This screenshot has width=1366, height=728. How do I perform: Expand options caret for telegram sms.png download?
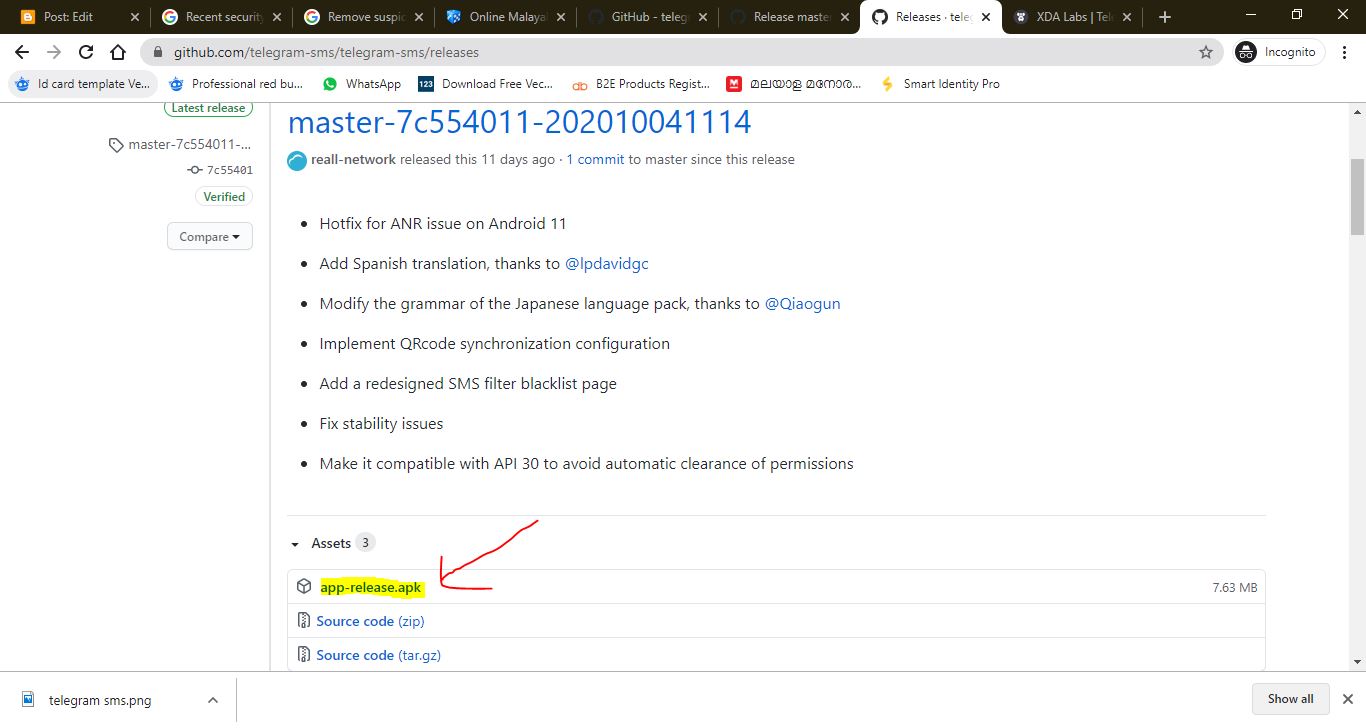coord(212,700)
